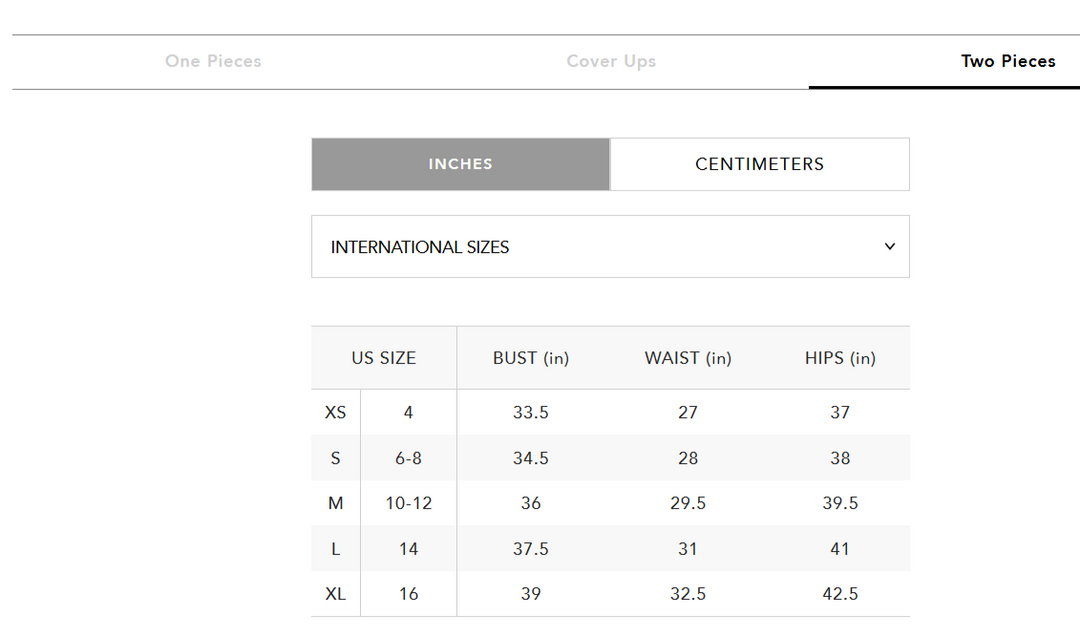Click waist value 29.5
This screenshot has height=636, width=1080.
point(687,504)
